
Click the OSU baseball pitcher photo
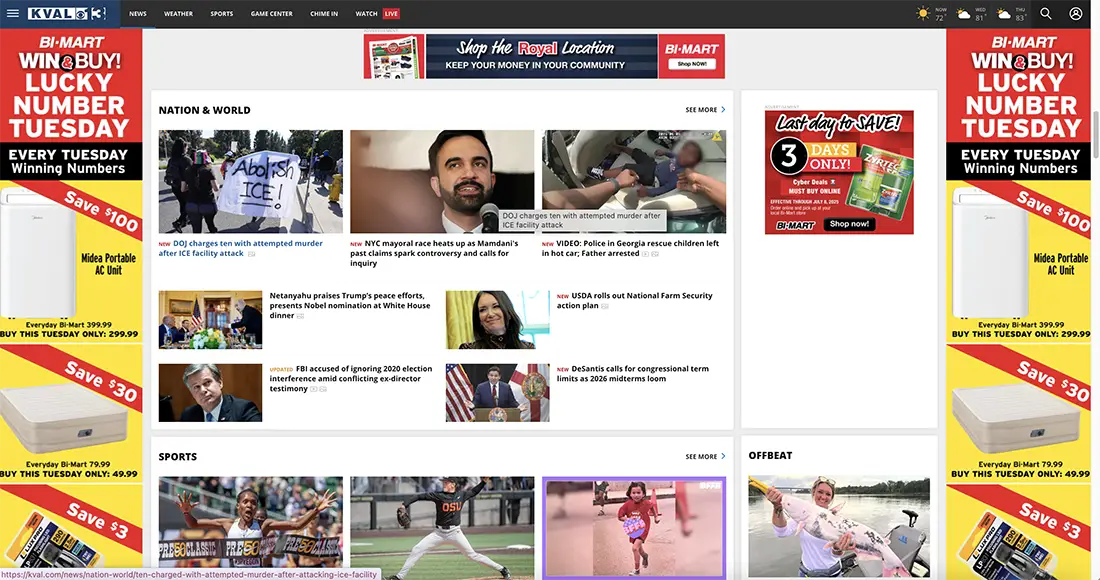click(x=442, y=527)
